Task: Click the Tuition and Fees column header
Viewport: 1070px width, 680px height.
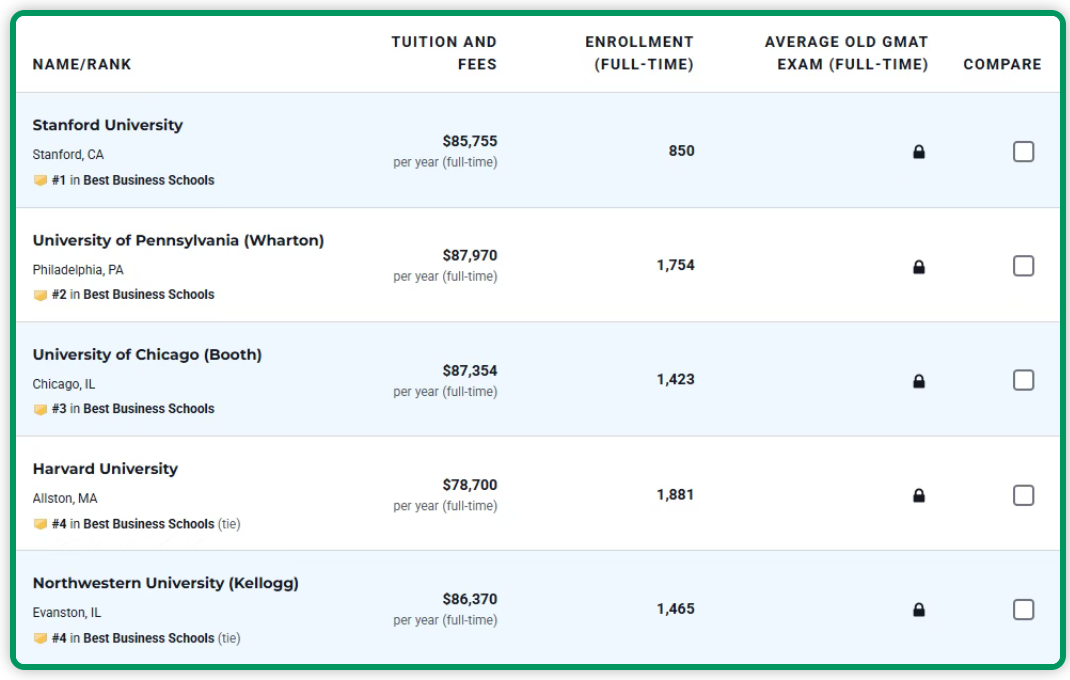Action: pos(444,53)
